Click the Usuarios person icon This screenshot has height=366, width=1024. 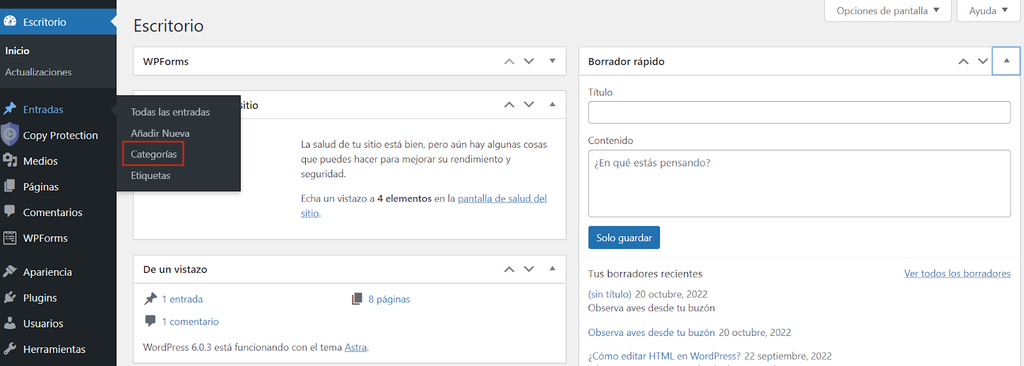coord(10,323)
